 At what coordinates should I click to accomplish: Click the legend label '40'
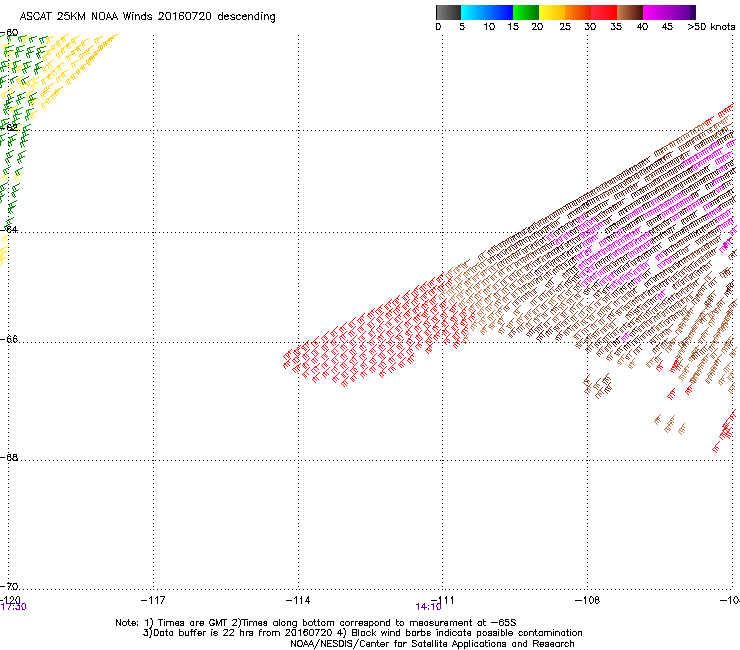(x=642, y=27)
